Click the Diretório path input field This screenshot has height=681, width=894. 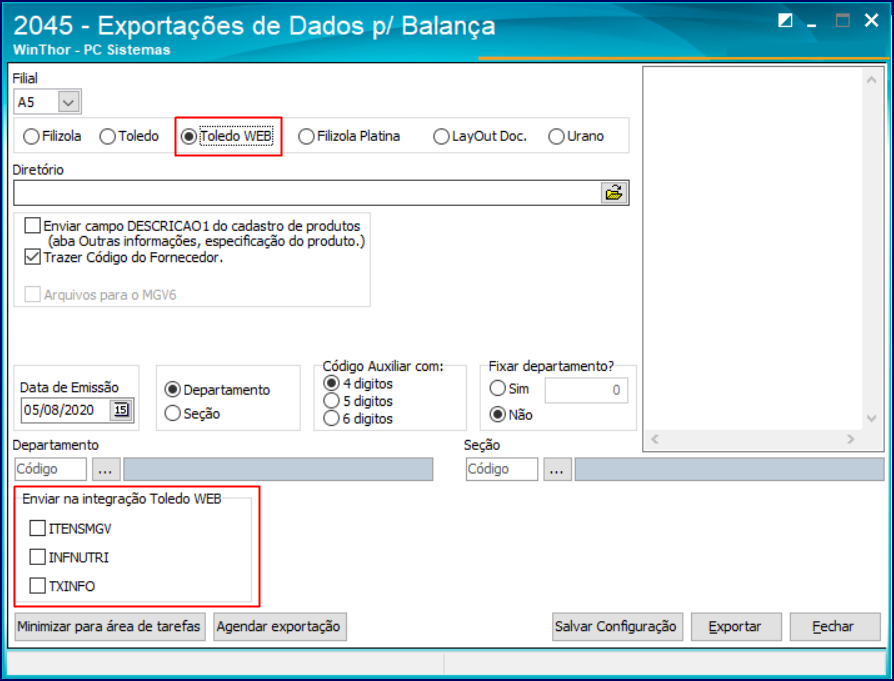(x=307, y=193)
